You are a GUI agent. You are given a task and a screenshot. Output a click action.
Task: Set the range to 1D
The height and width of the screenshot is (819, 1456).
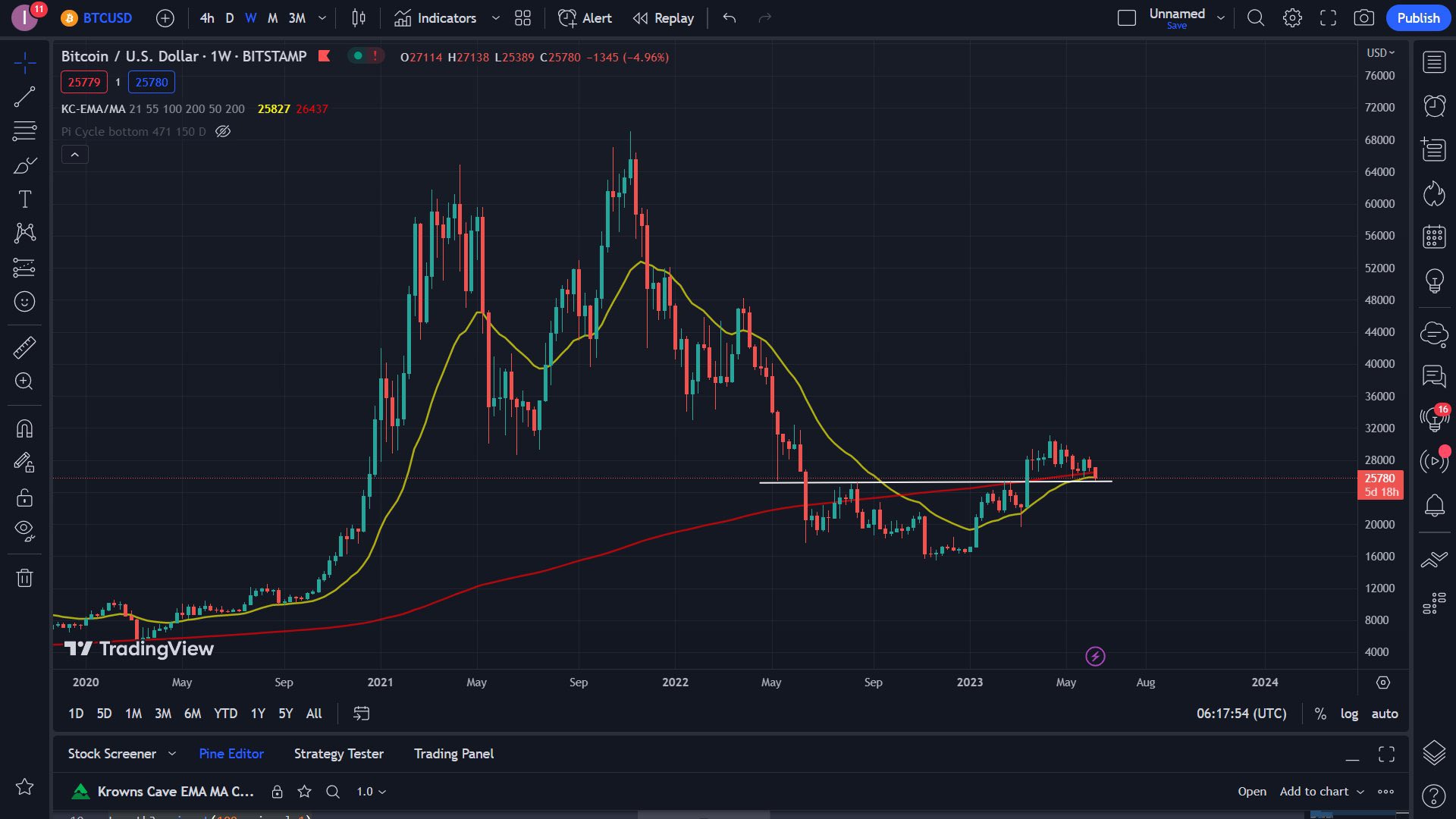(76, 714)
